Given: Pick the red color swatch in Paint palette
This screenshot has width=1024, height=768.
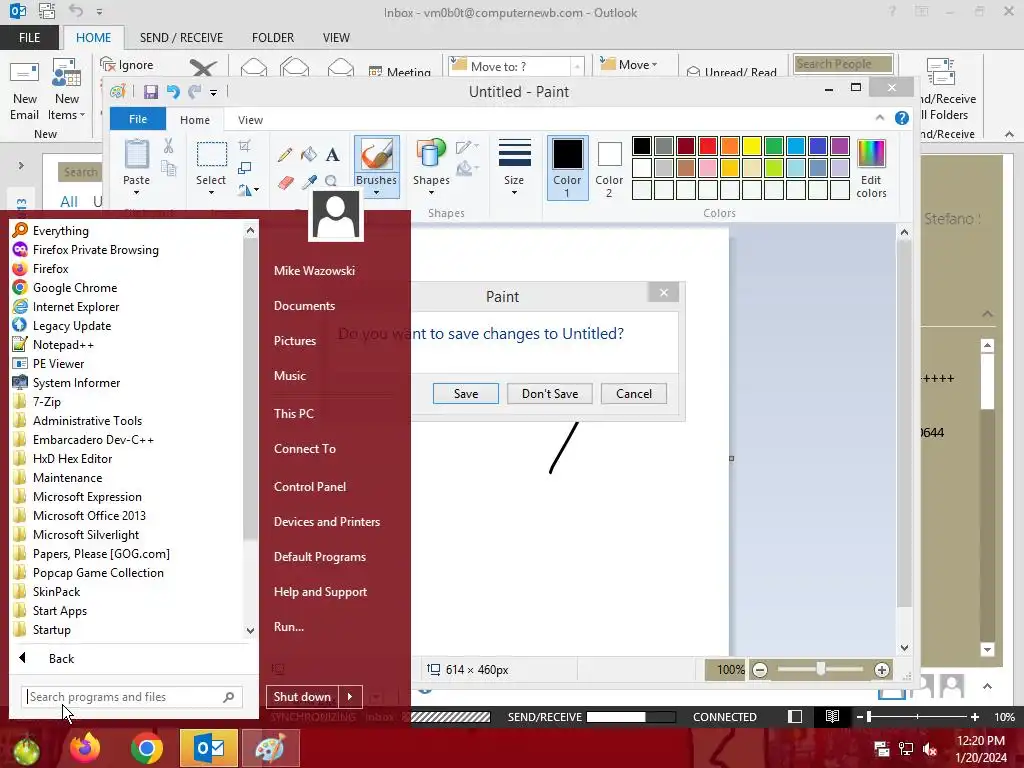Looking at the screenshot, I should 707,146.
